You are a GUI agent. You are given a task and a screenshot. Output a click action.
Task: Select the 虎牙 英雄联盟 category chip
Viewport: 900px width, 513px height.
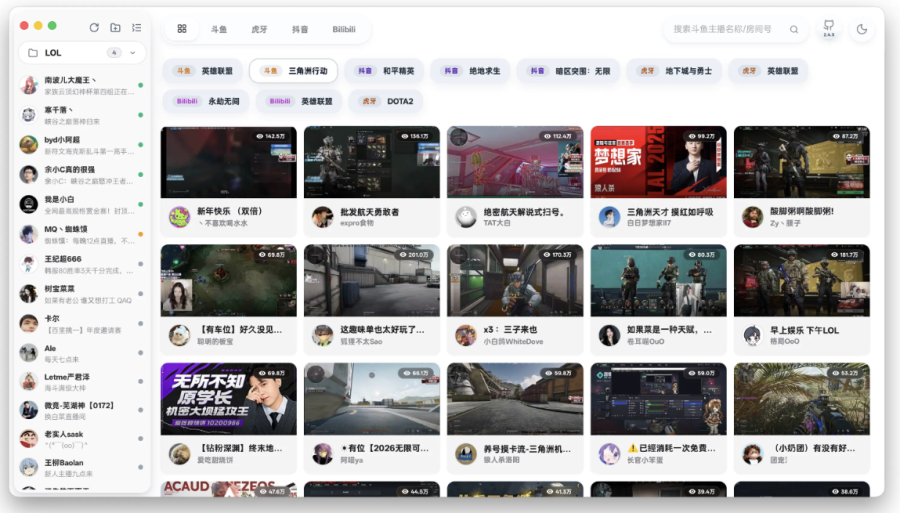(x=769, y=71)
